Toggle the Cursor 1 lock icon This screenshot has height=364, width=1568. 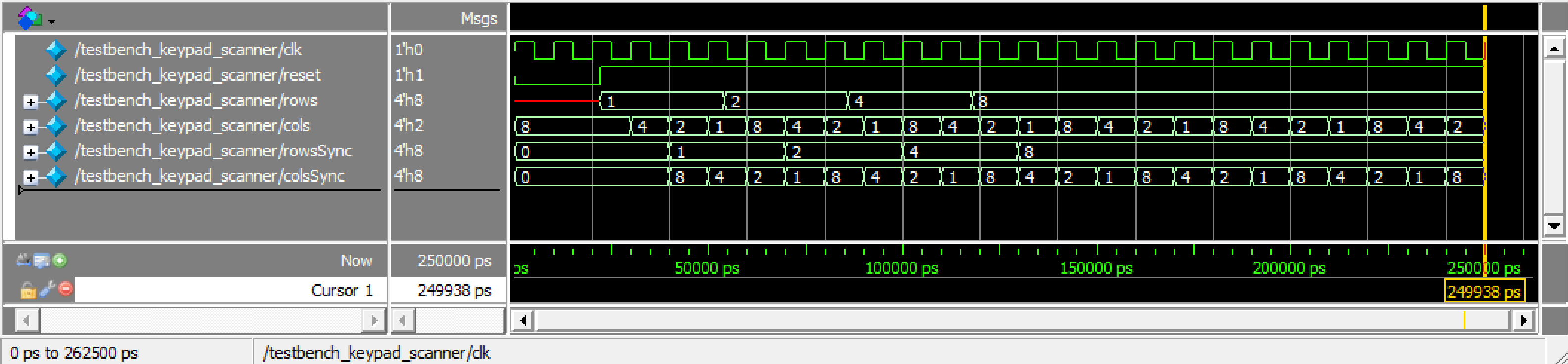tap(27, 290)
